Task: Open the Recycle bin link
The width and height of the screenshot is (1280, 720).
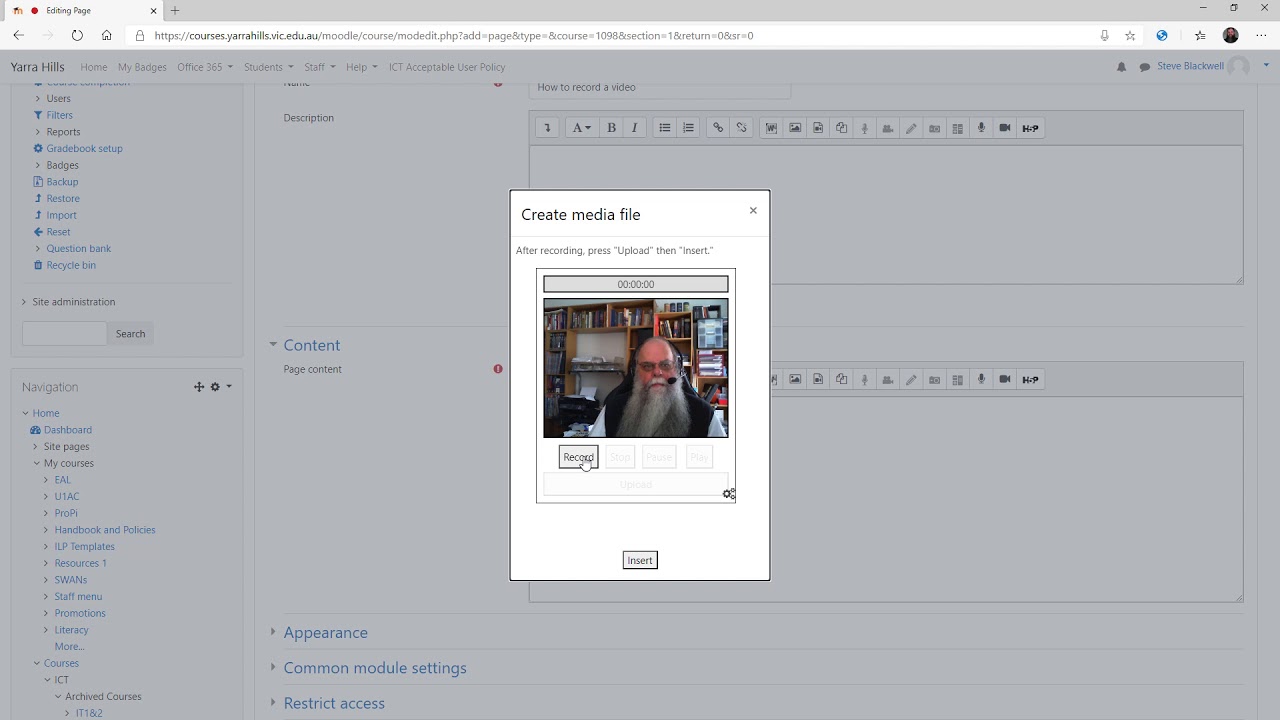Action: (71, 265)
